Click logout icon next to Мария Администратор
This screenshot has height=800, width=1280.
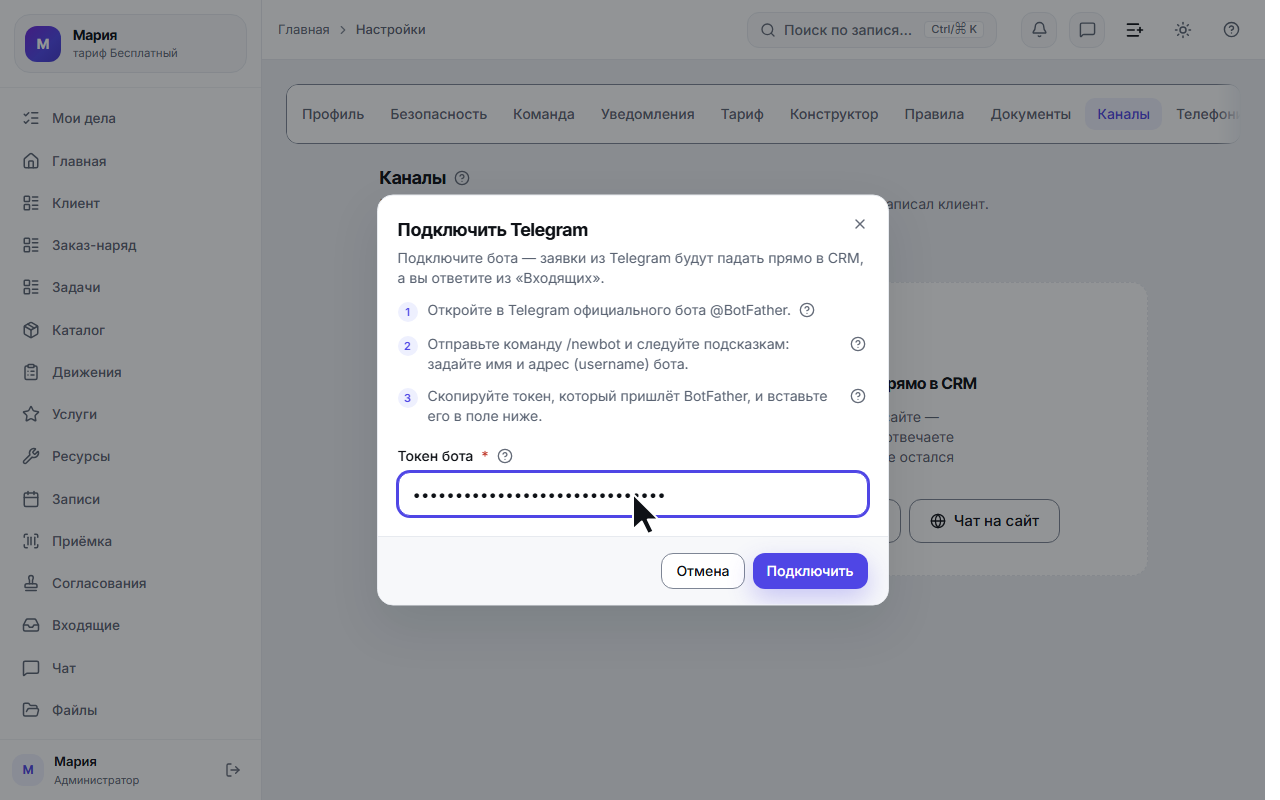pos(233,770)
